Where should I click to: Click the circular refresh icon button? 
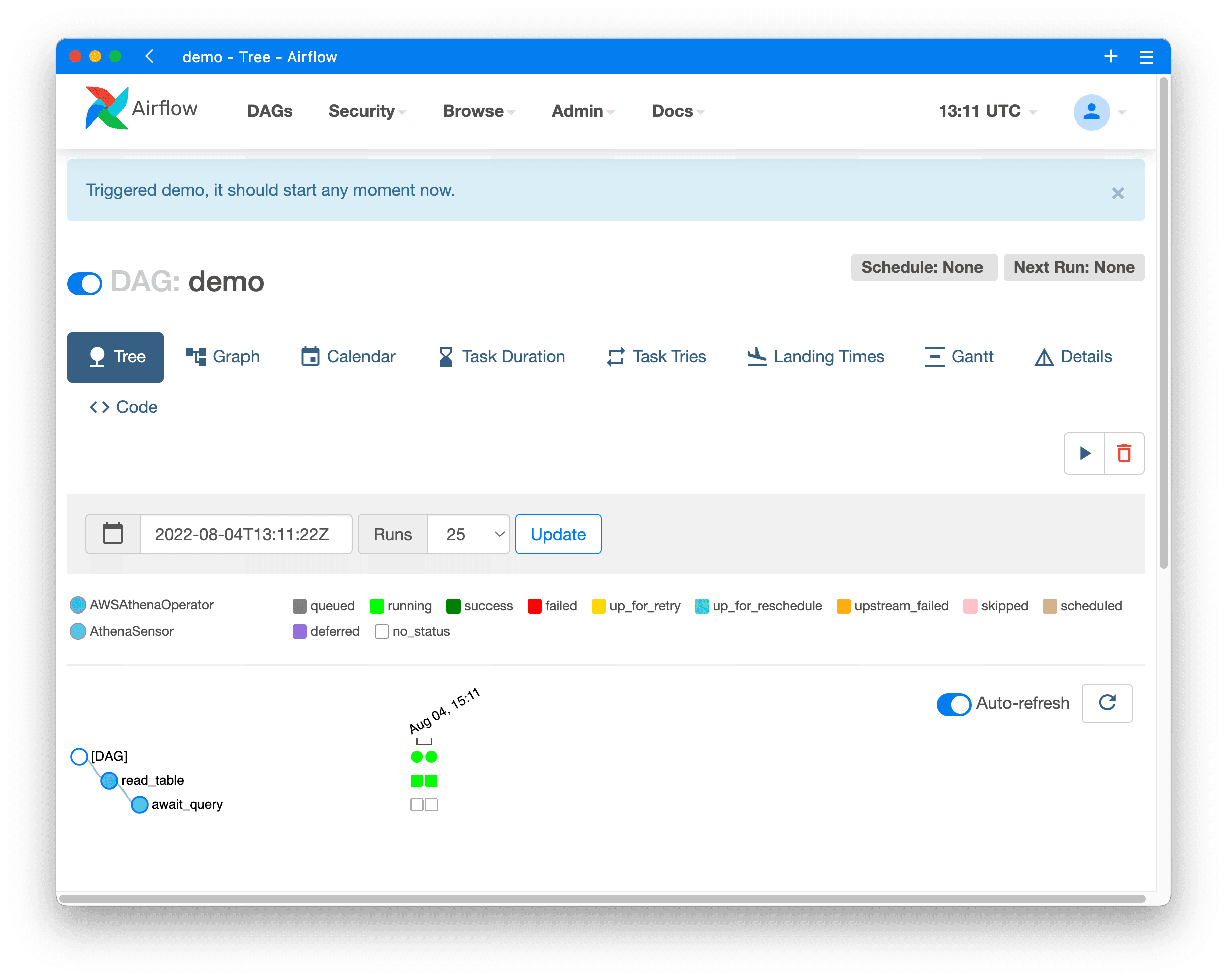tap(1107, 703)
